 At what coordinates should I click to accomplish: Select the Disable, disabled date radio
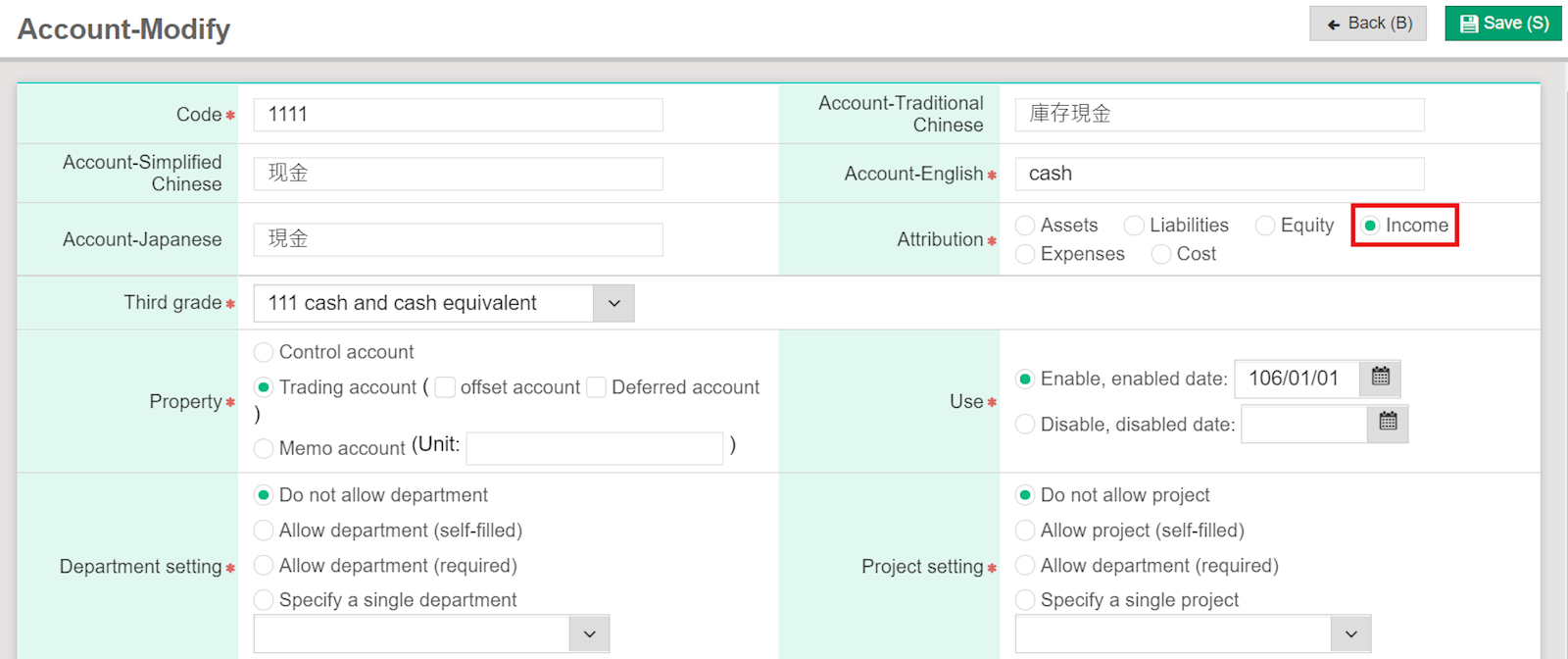(x=1025, y=424)
